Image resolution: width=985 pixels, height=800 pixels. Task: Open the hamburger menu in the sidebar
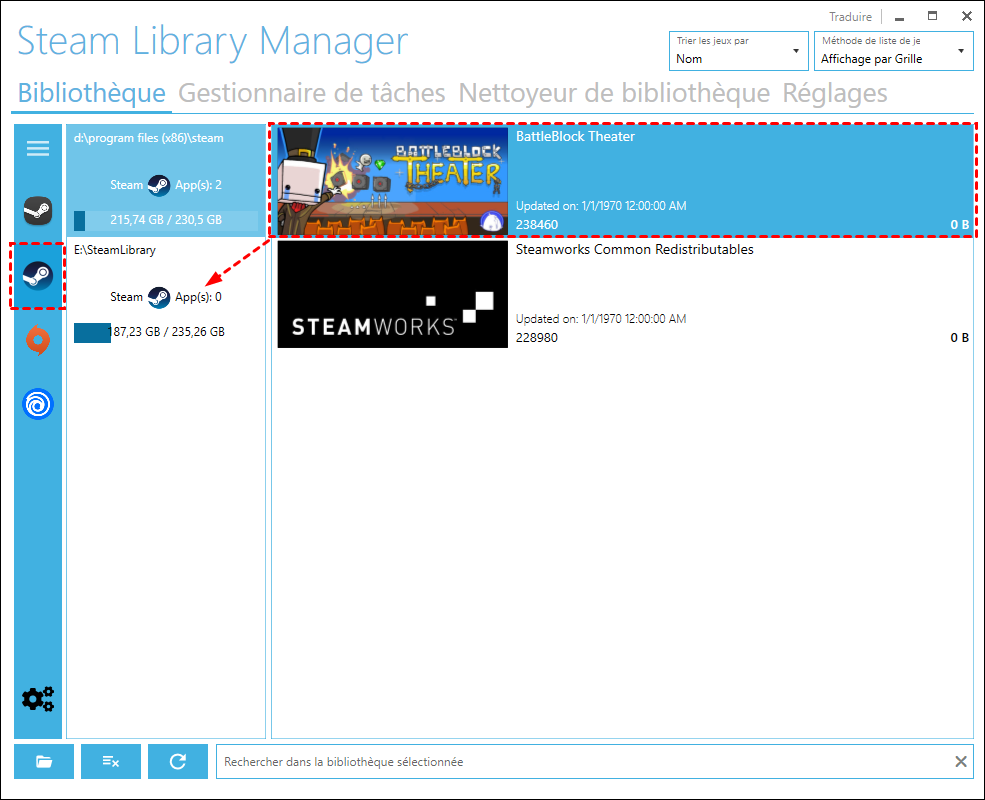click(x=38, y=148)
